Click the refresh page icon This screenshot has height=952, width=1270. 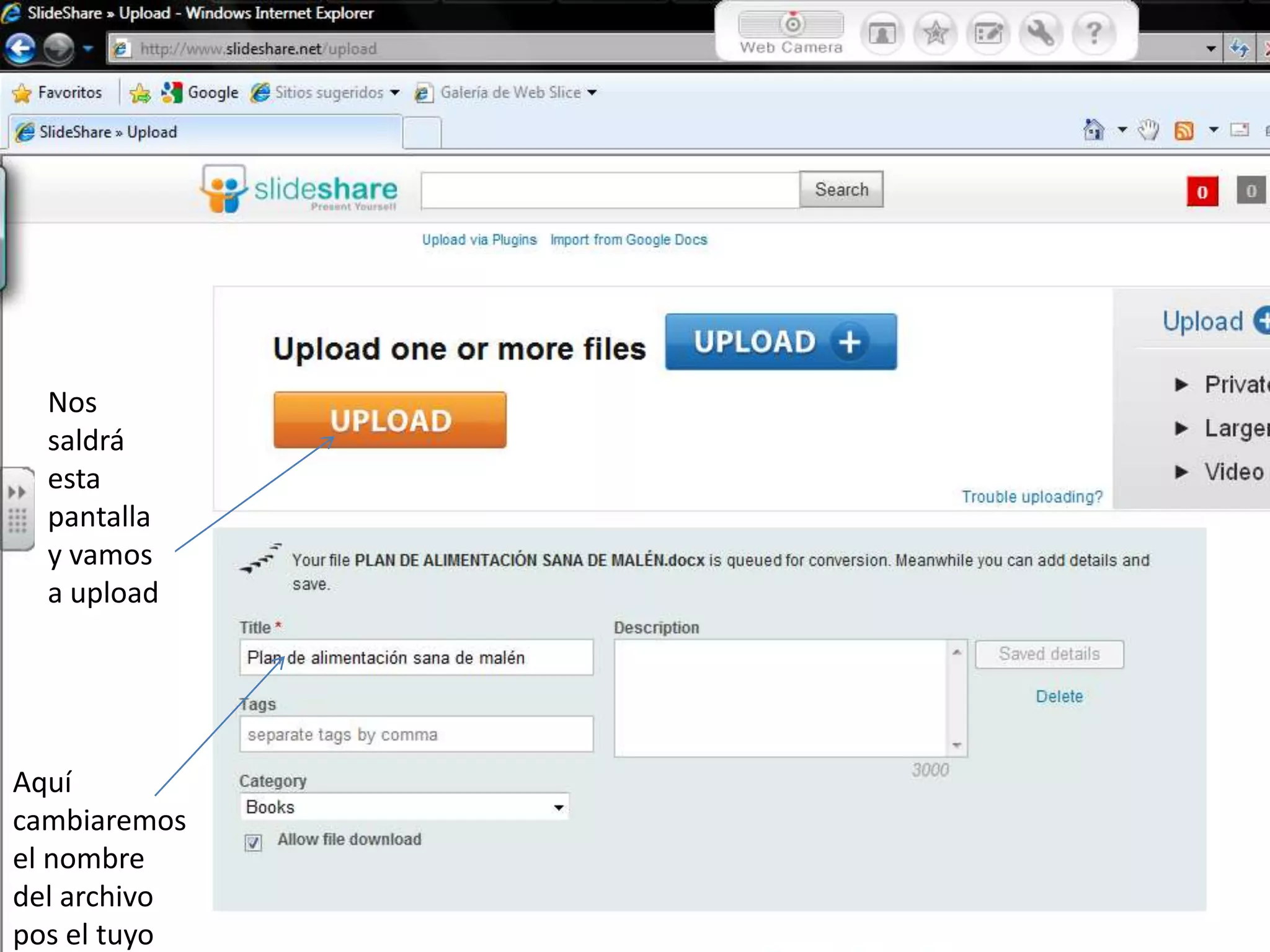tap(1240, 48)
